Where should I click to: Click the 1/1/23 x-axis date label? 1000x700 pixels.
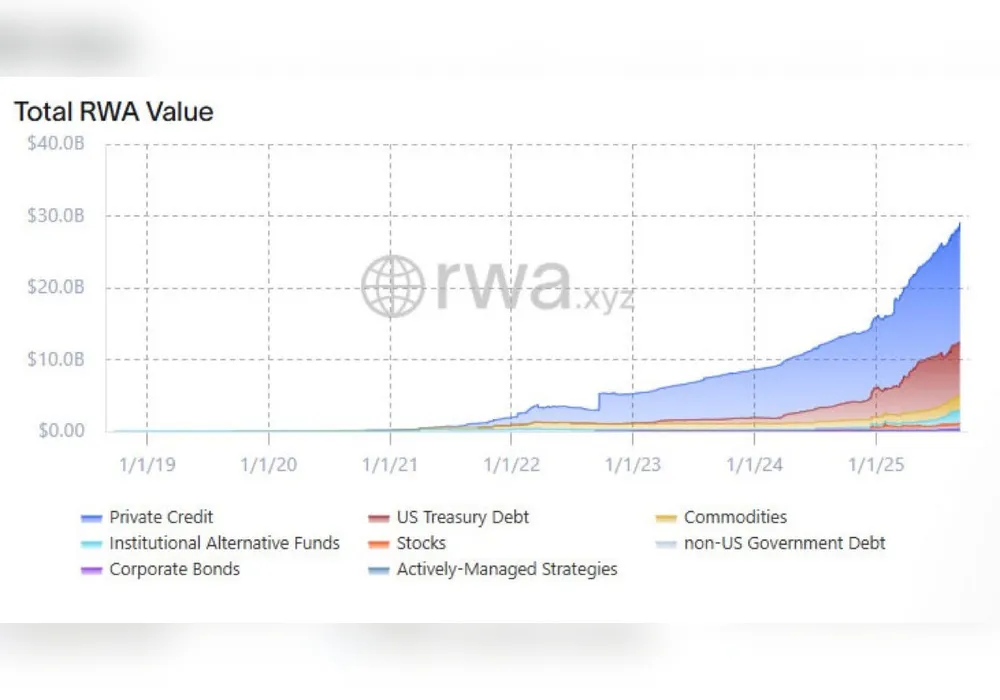633,465
